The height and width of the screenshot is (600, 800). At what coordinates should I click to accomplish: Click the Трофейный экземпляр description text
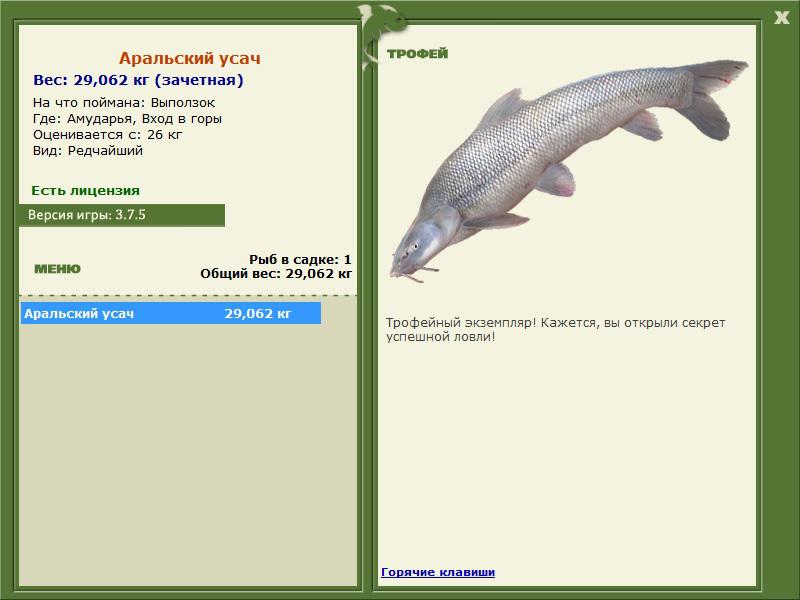[x=555, y=330]
